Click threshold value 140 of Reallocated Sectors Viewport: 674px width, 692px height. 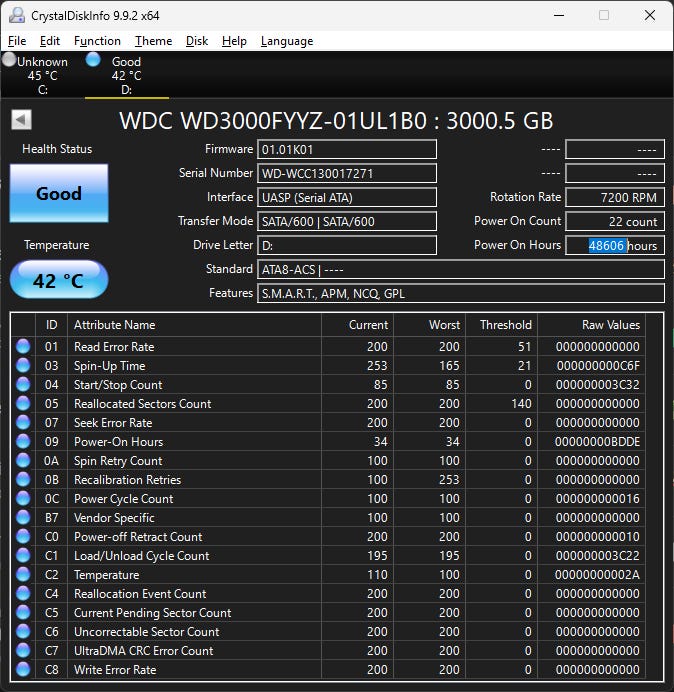tap(521, 403)
